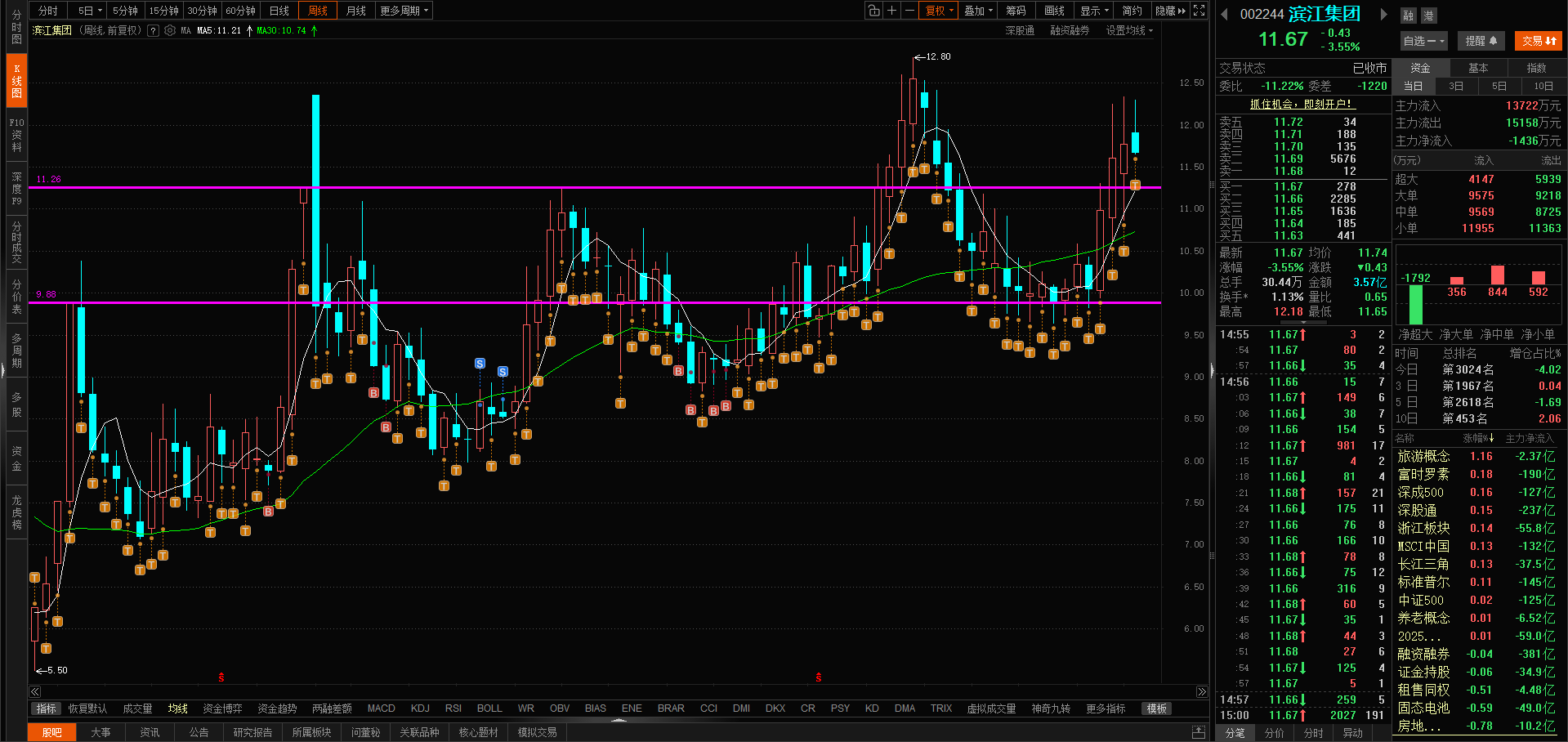Click the orange 交易 trade button

coord(1539,41)
